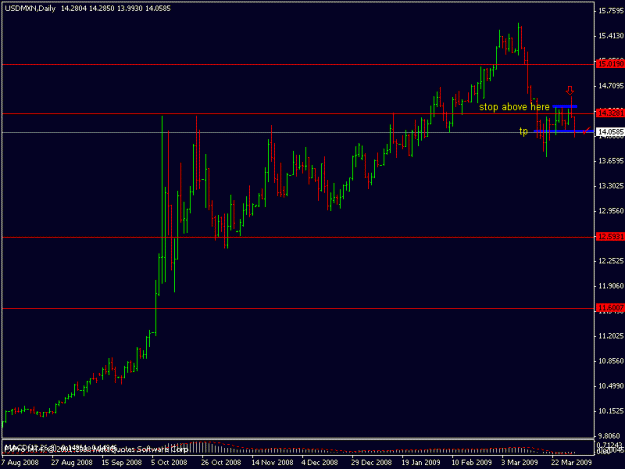Click the red check mark near tp line
Screen dimensions: 625x469
[x=587, y=130]
